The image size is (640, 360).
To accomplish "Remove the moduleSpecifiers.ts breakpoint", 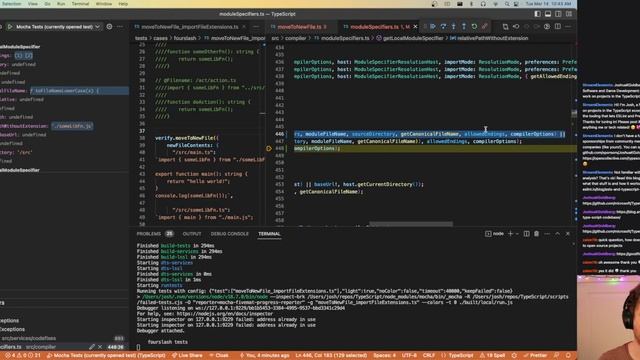I will (100, 347).
